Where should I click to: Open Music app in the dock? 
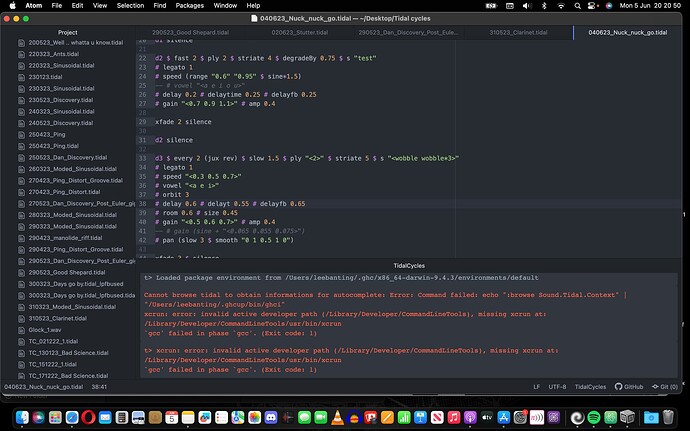454,417
